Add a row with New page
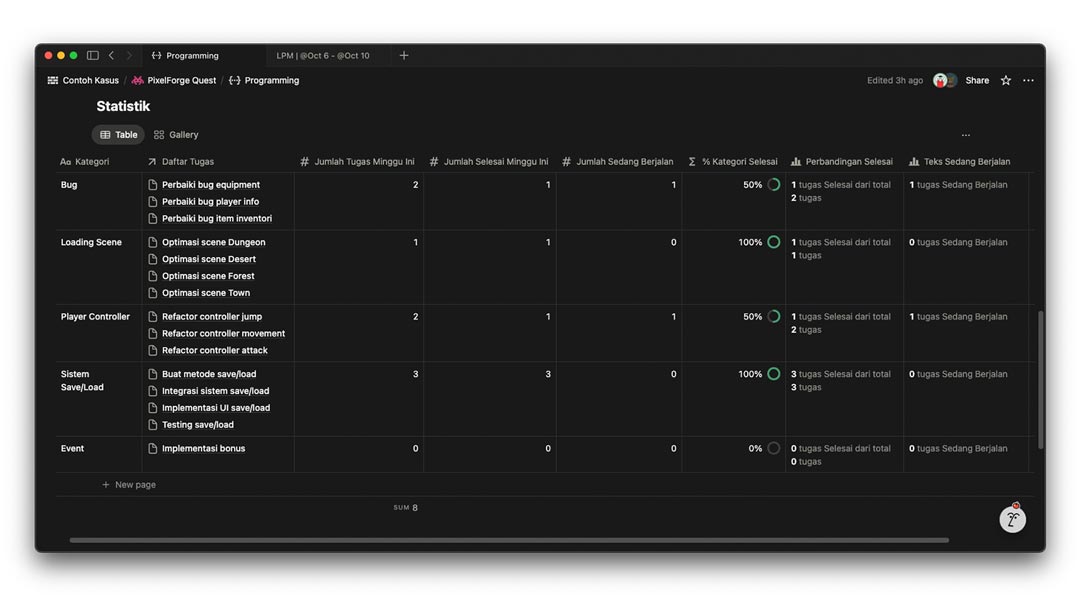This screenshot has height=600, width=1080. pos(129,485)
